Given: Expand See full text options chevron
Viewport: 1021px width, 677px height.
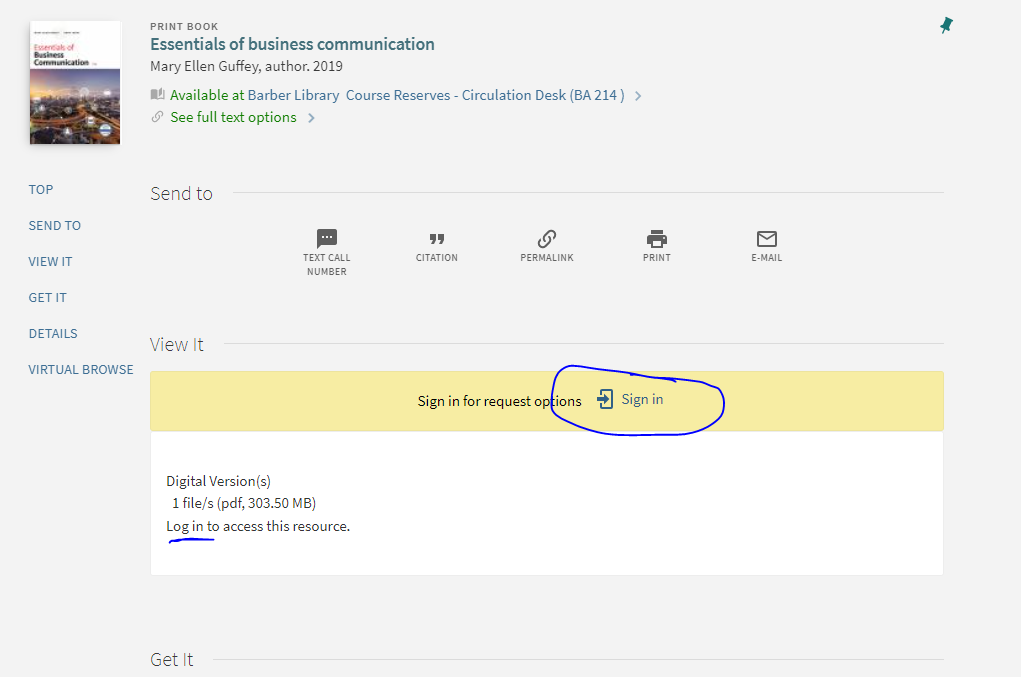Looking at the screenshot, I should (x=312, y=117).
